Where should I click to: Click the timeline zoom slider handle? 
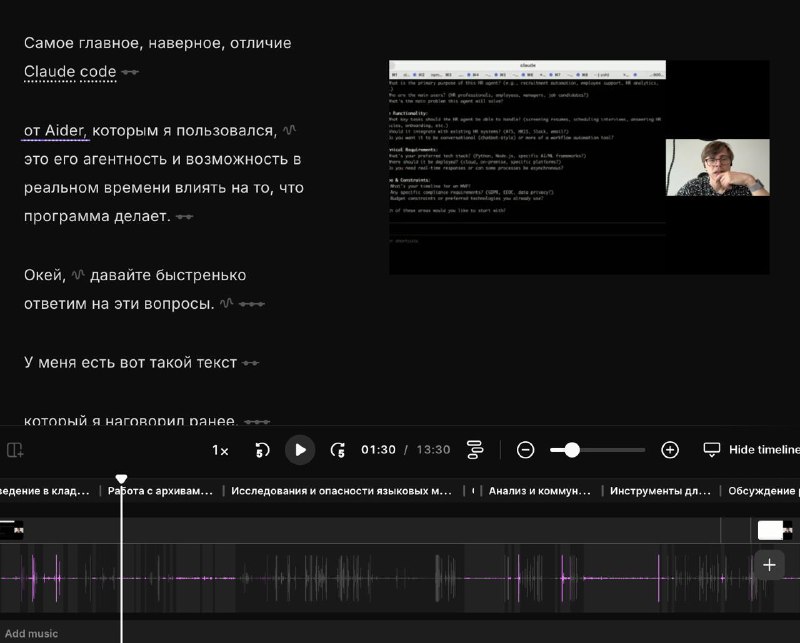[x=572, y=450]
